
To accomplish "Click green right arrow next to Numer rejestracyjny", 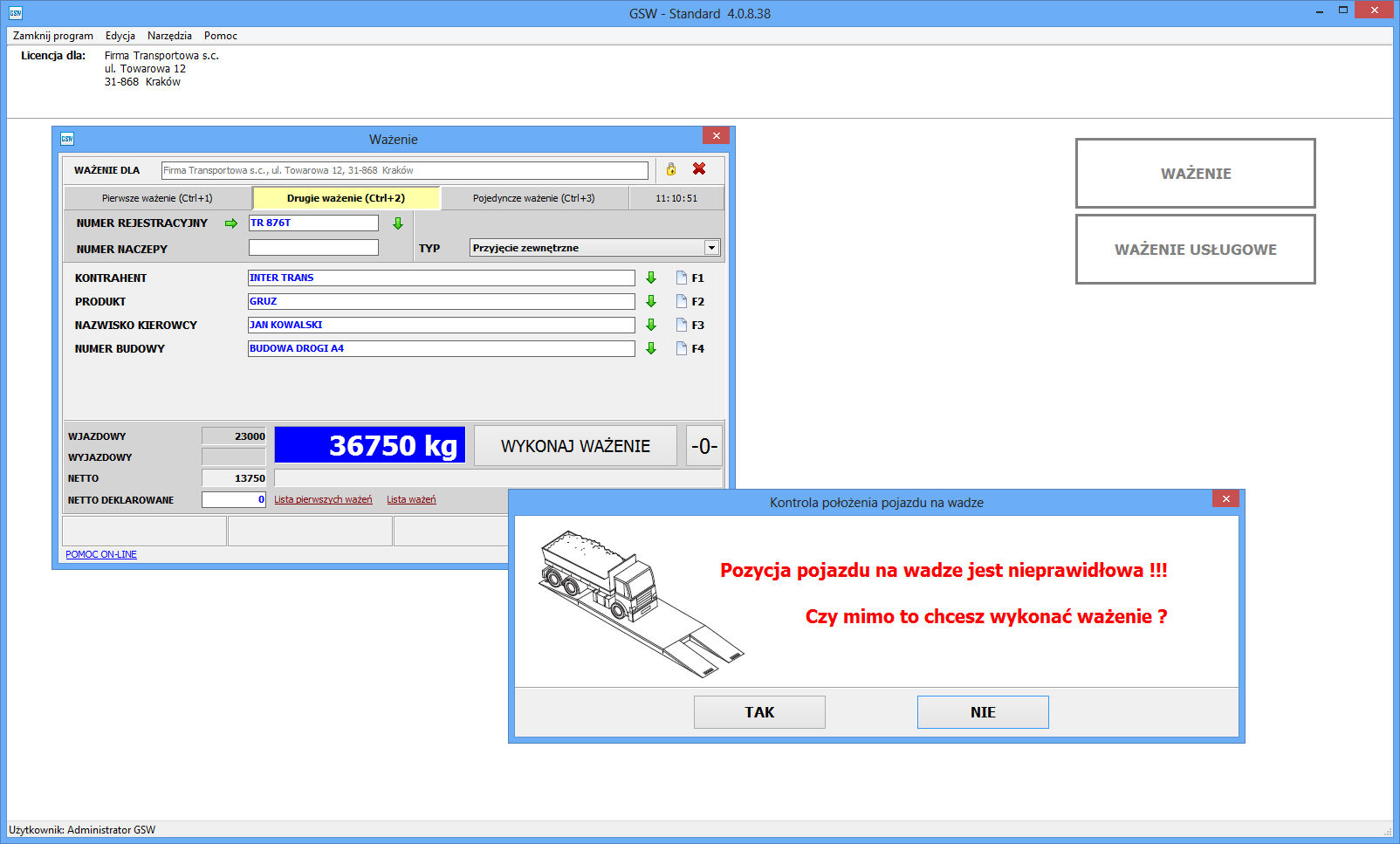I will tap(231, 223).
